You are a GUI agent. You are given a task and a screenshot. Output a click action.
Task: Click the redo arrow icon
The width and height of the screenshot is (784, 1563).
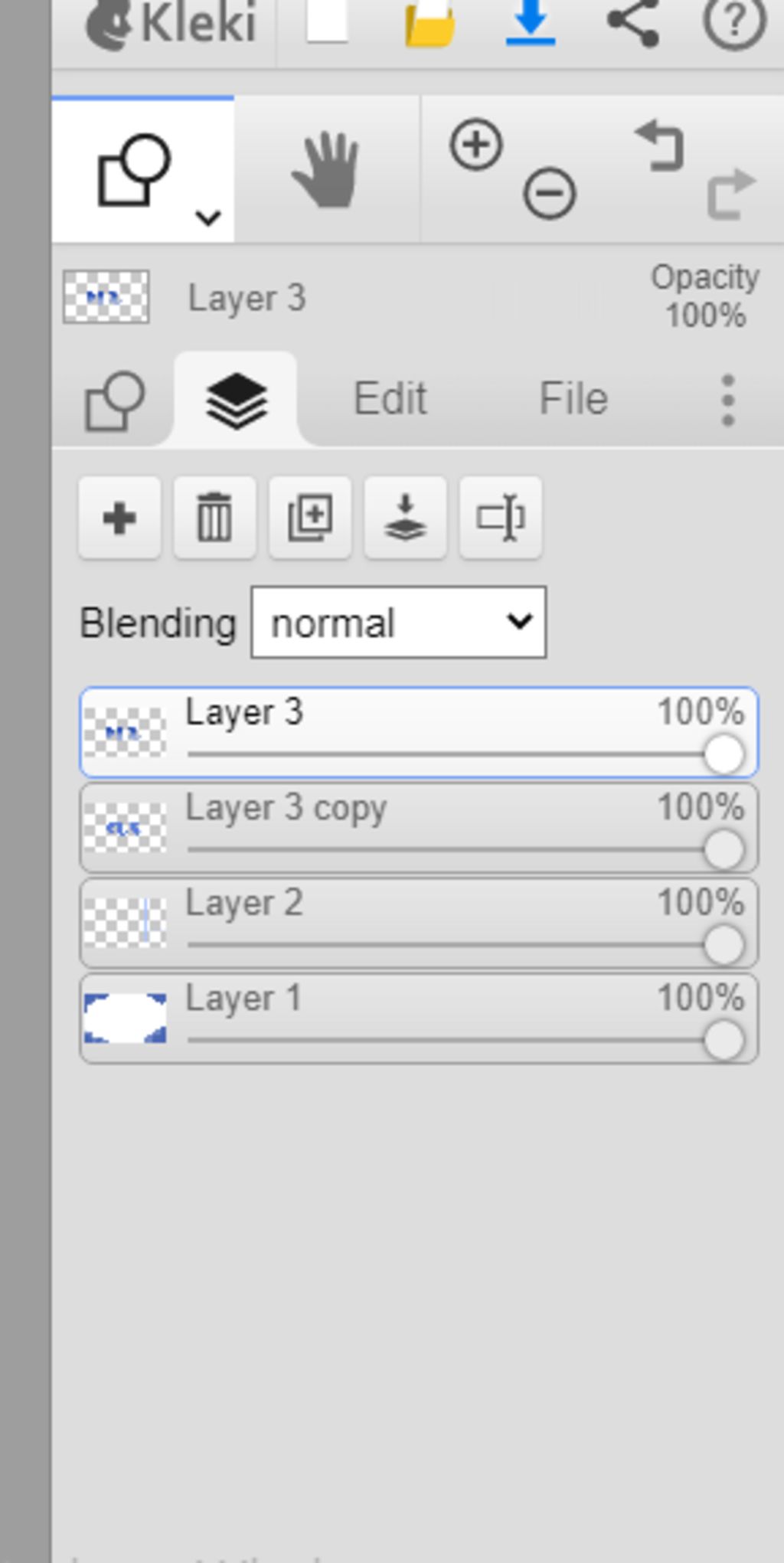click(x=730, y=194)
